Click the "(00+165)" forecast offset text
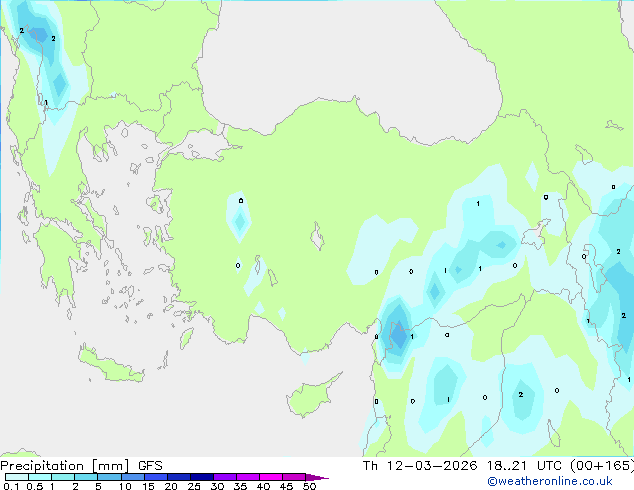634x490 pixels. [x=602, y=466]
